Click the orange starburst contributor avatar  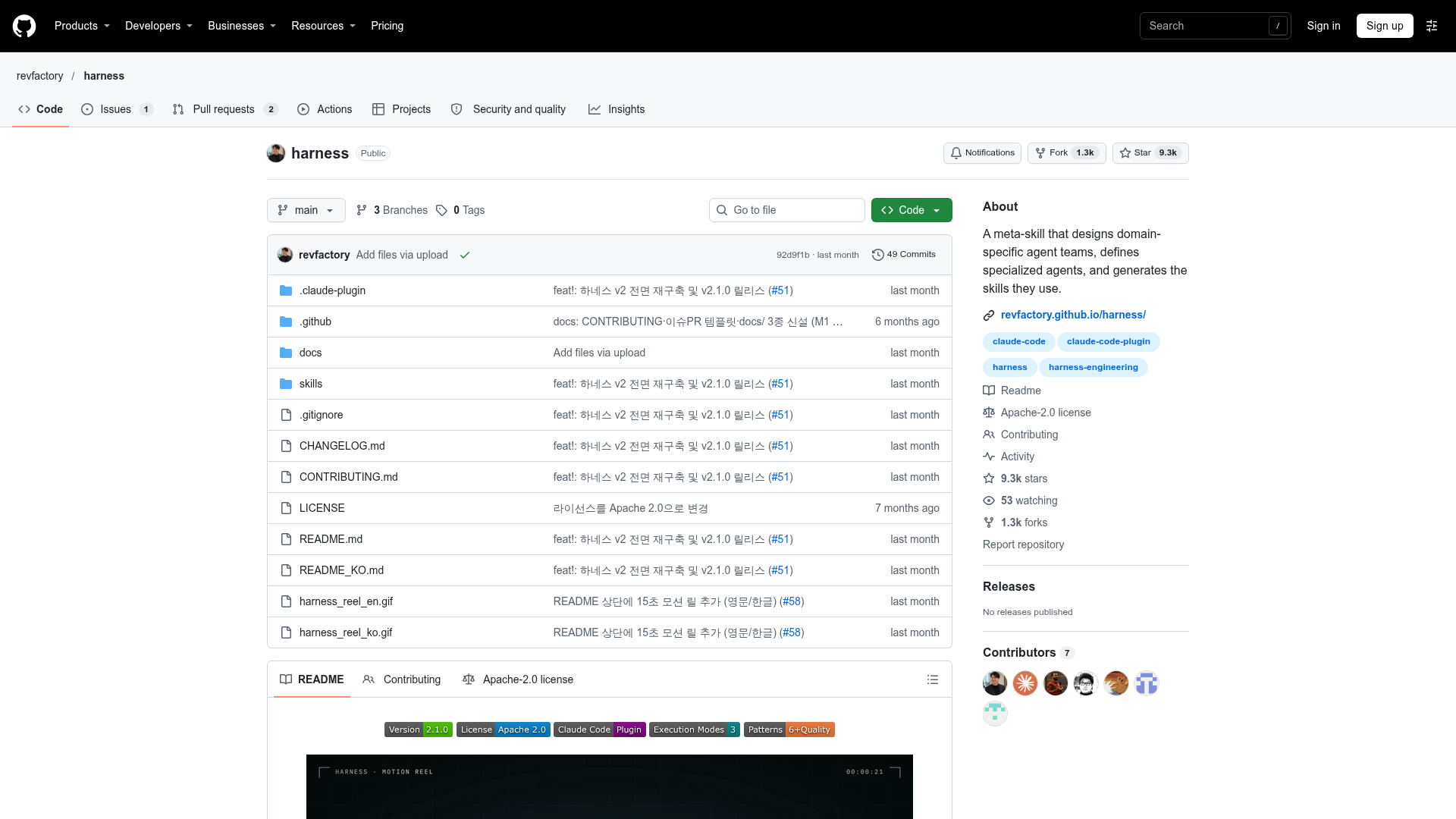tap(1025, 683)
